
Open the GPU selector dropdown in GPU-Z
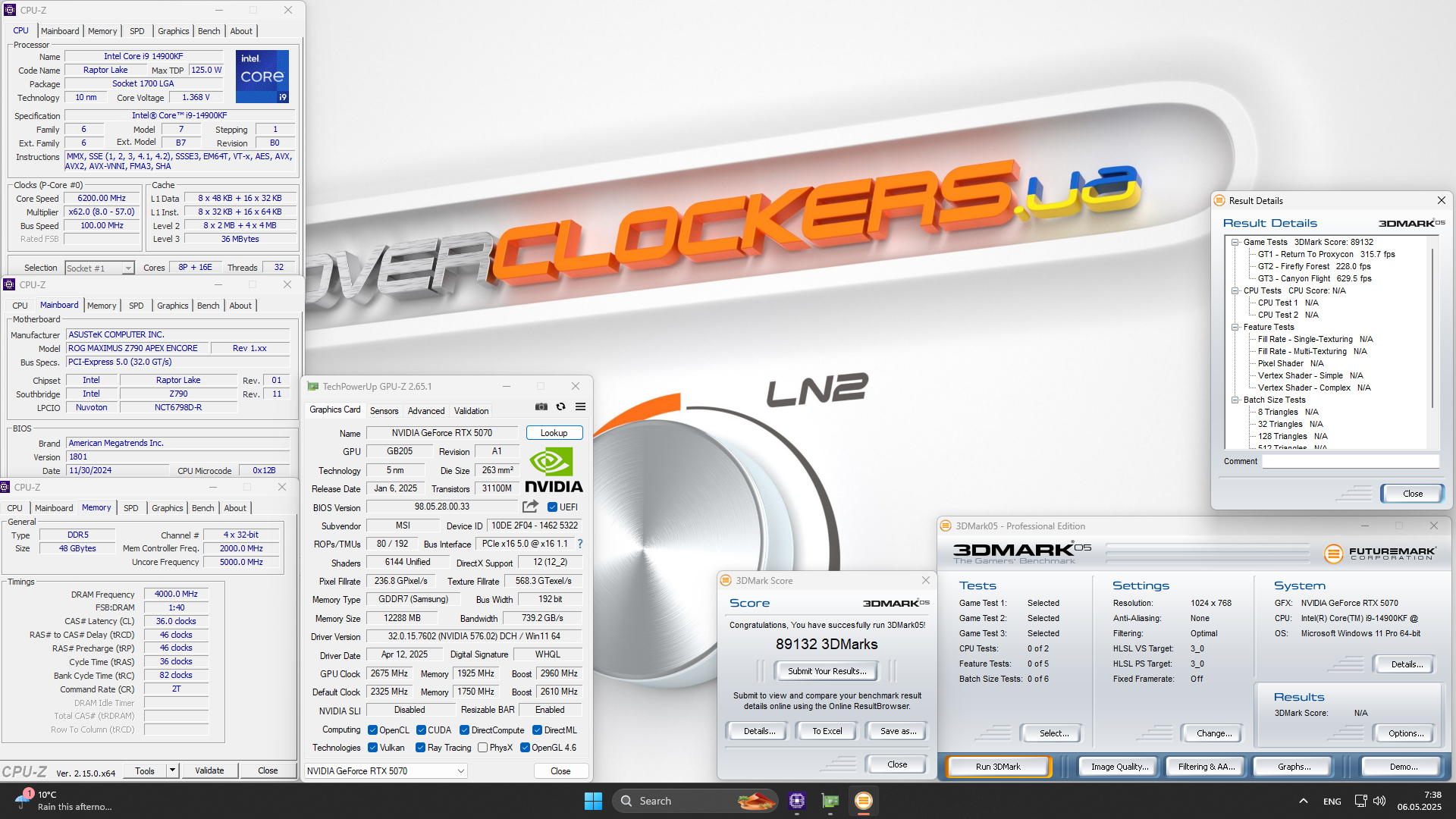tap(385, 771)
